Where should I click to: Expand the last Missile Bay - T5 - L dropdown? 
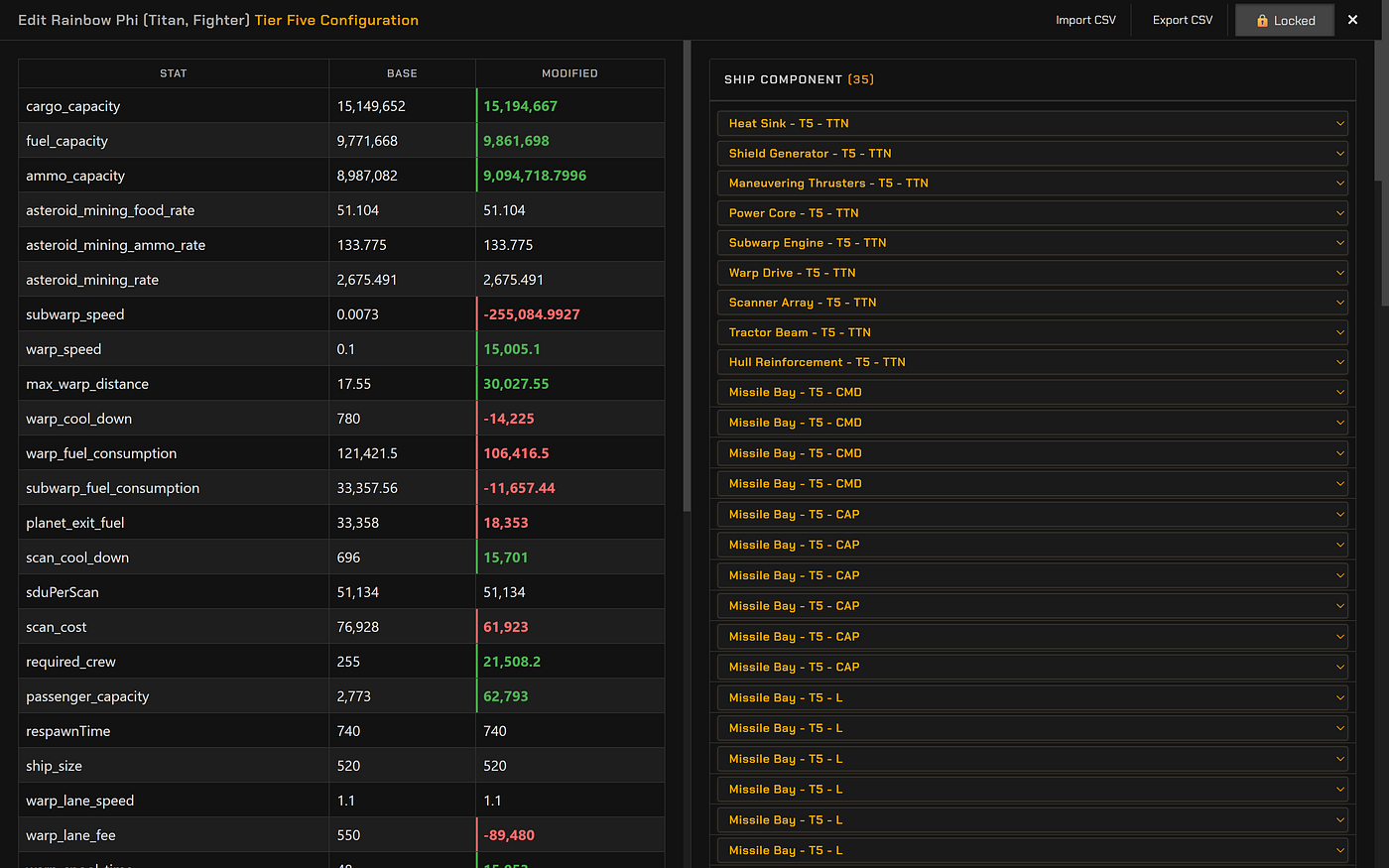pyautogui.click(x=1032, y=850)
